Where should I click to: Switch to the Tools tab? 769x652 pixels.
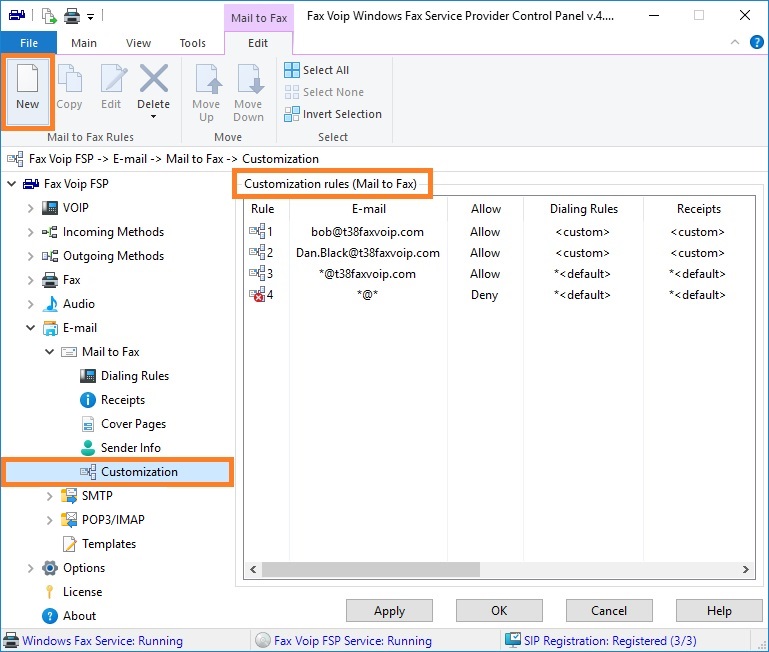tap(193, 43)
